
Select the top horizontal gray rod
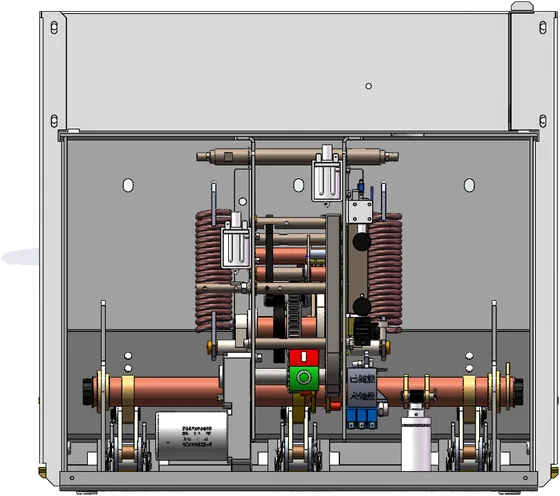click(x=297, y=156)
